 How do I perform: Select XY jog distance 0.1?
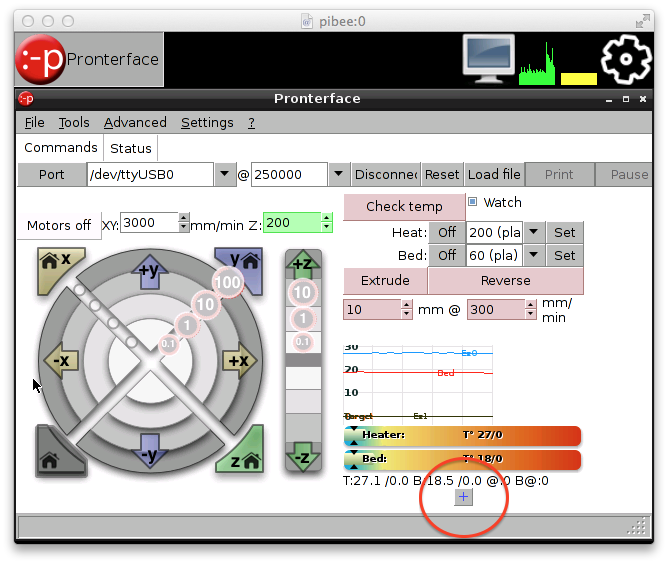click(168, 343)
